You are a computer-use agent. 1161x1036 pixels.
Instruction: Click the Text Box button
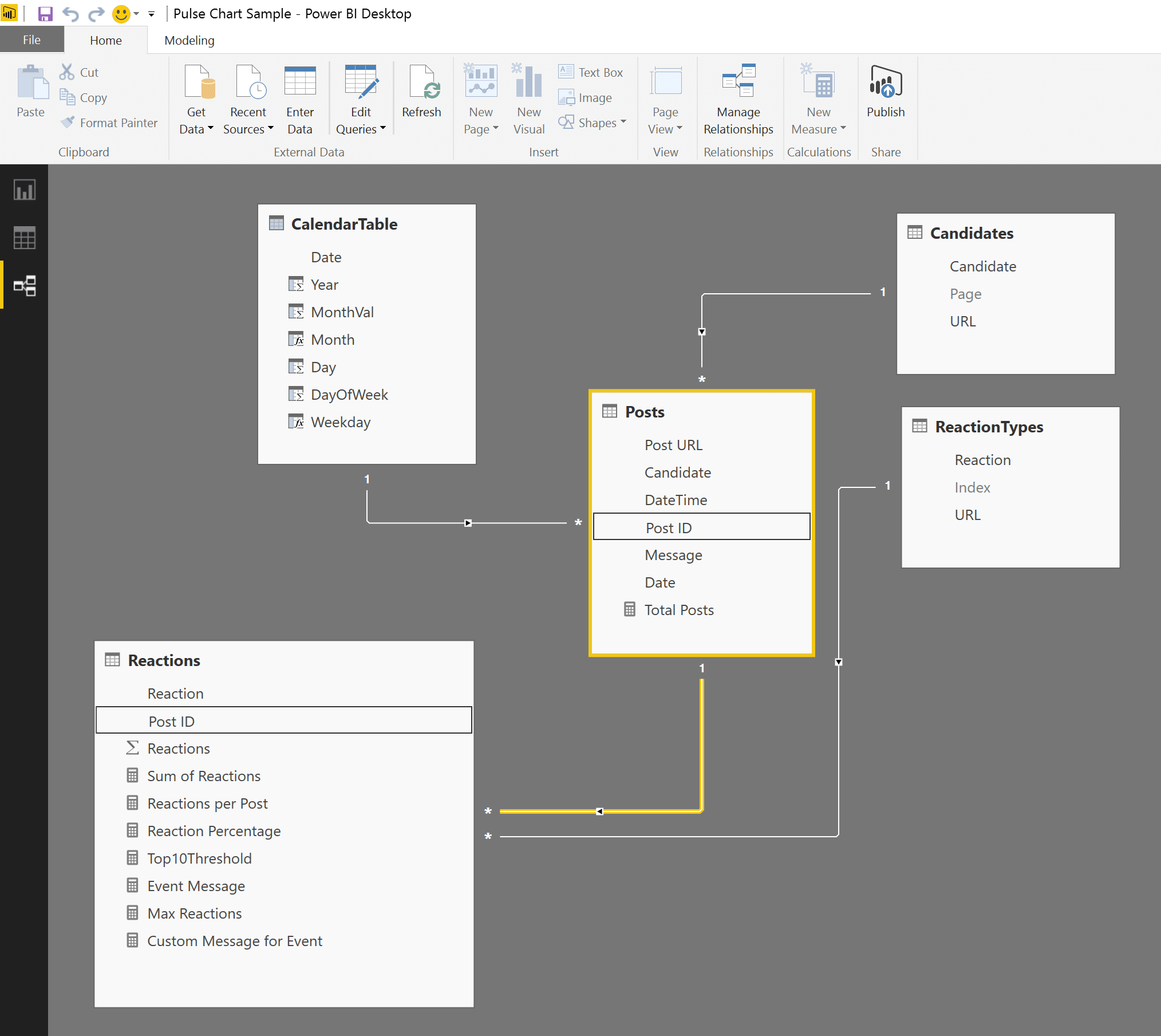591,72
